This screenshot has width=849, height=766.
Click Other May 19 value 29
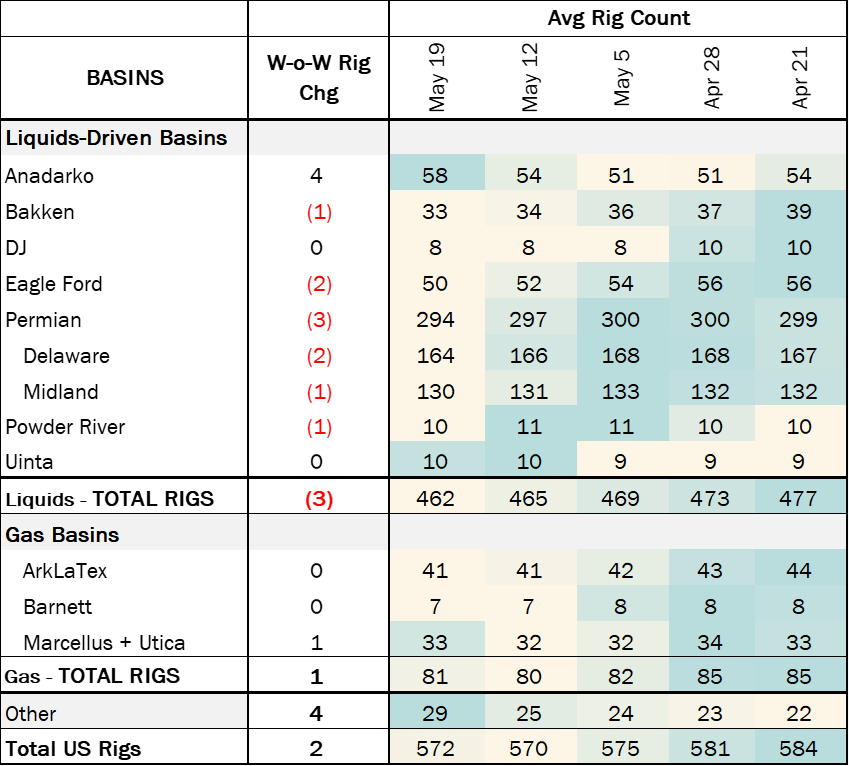click(435, 713)
